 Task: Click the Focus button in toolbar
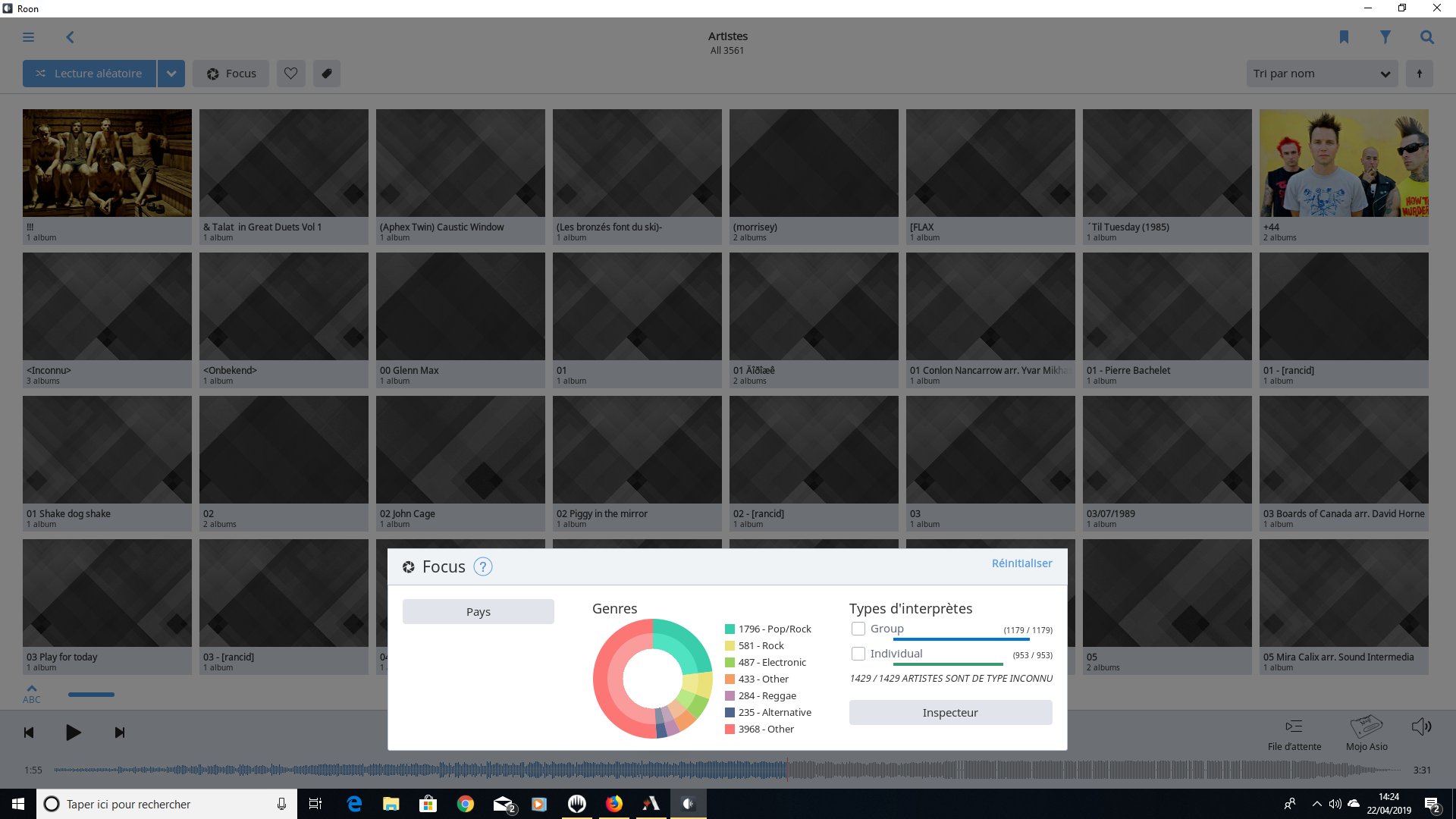pyautogui.click(x=231, y=74)
